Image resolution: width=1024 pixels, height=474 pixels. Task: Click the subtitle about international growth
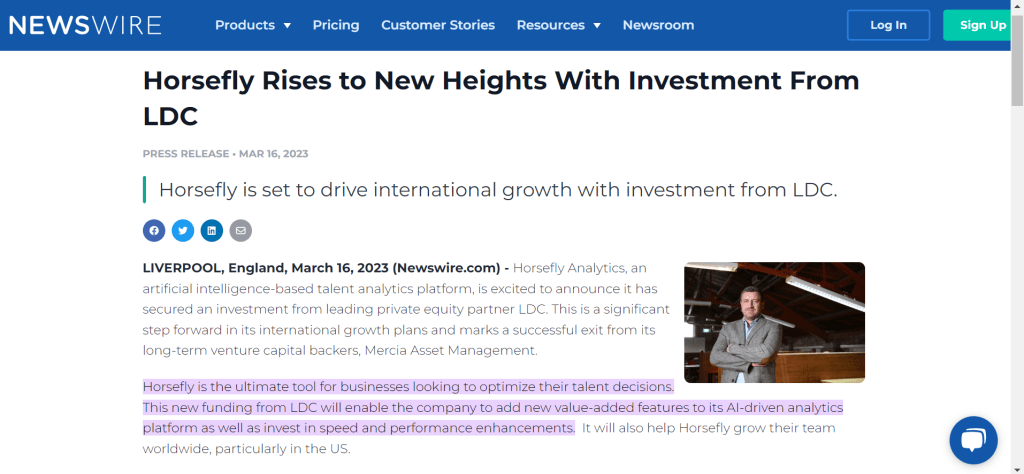(x=497, y=190)
